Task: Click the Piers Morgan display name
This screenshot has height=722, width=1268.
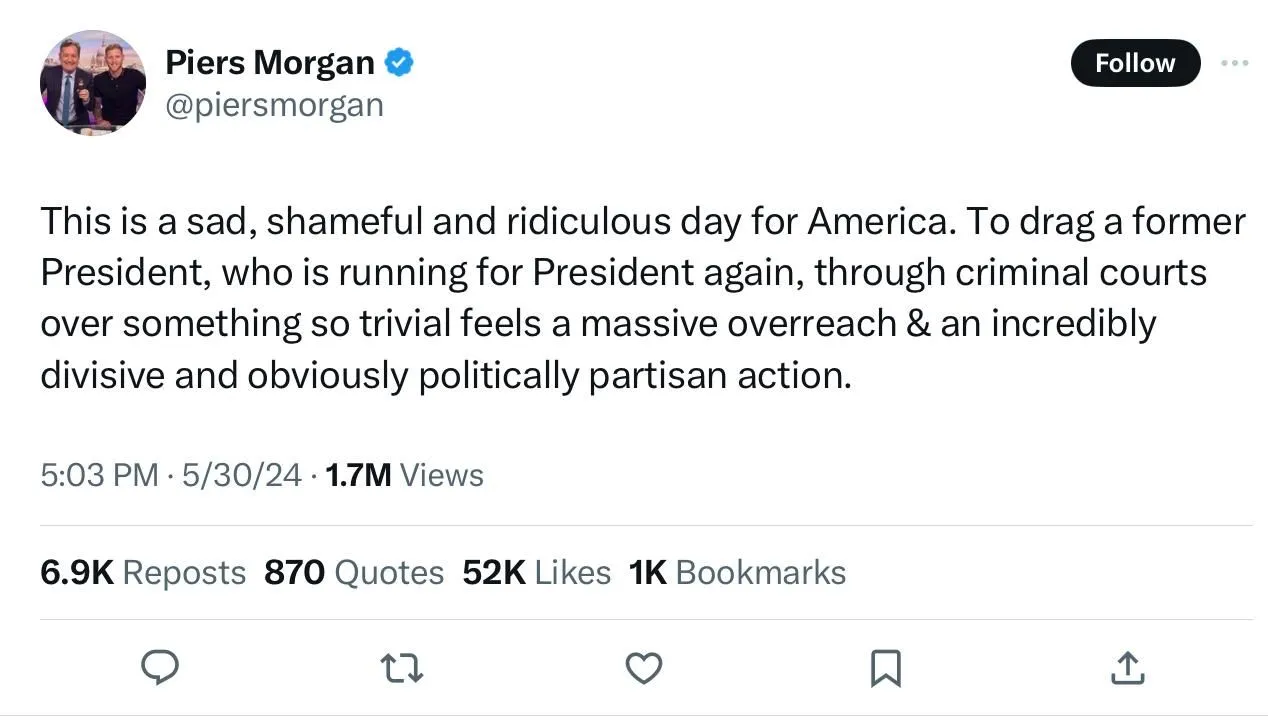Action: (269, 62)
